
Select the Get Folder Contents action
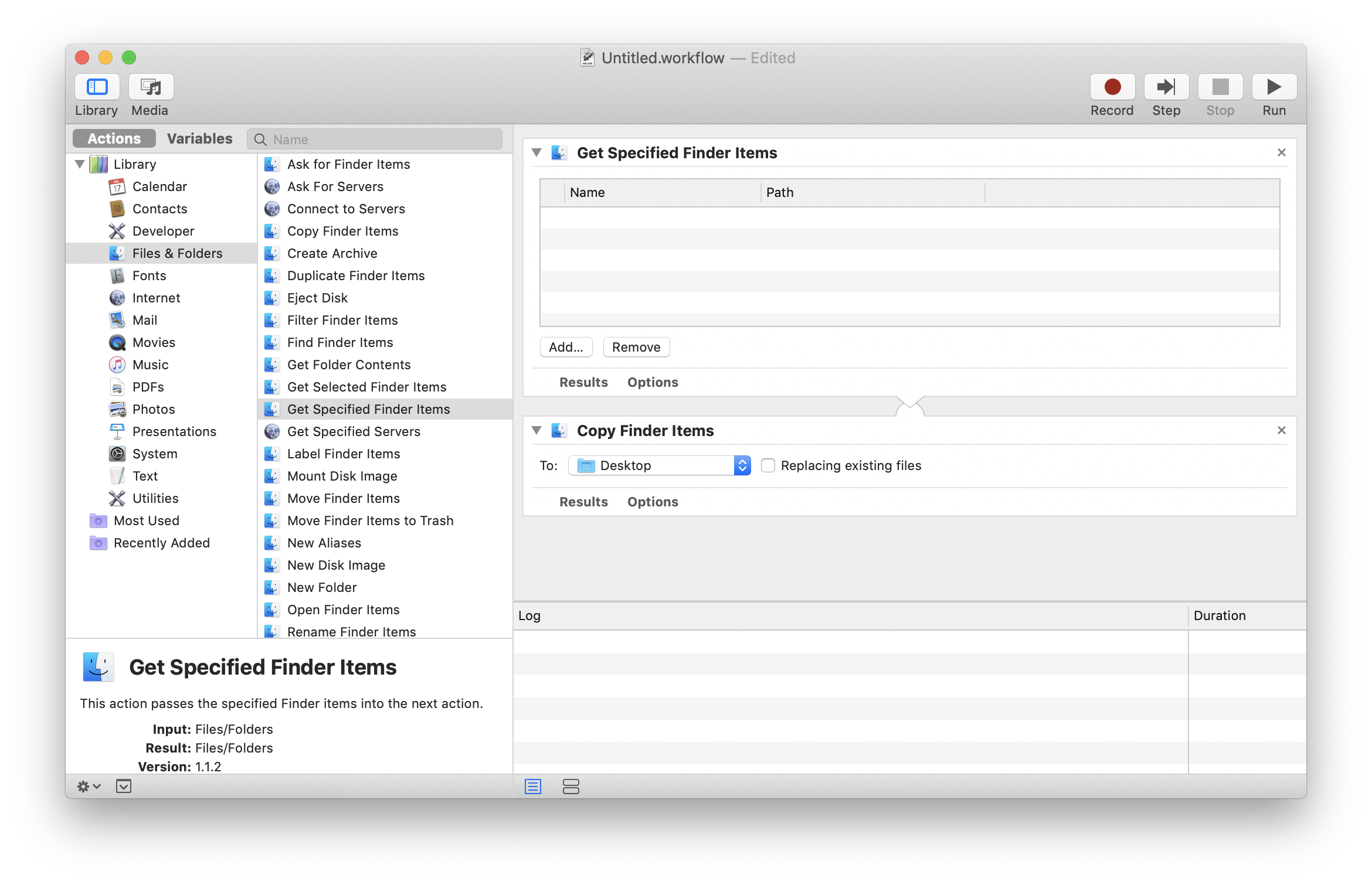(x=385, y=365)
